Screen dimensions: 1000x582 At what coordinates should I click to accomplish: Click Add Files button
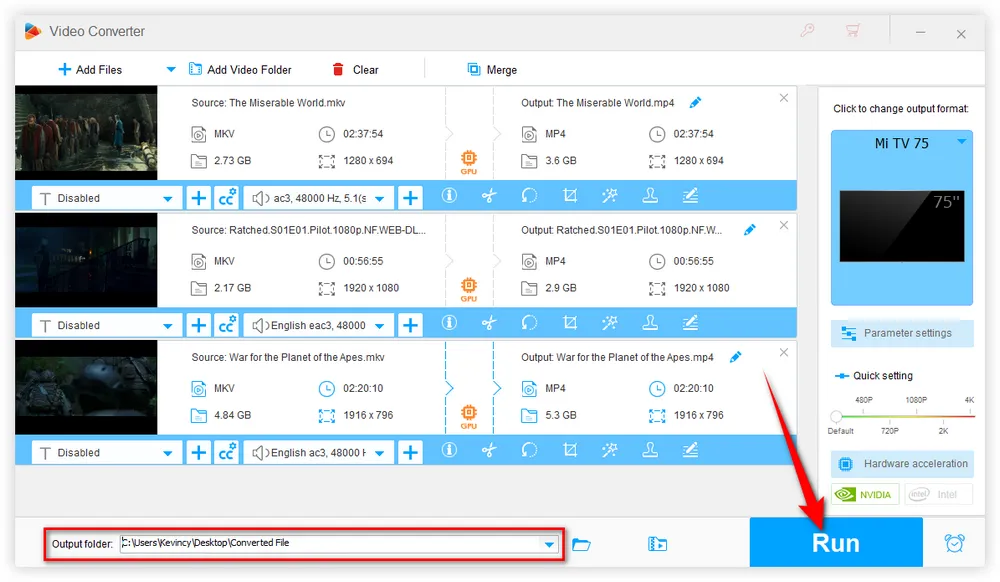89,69
